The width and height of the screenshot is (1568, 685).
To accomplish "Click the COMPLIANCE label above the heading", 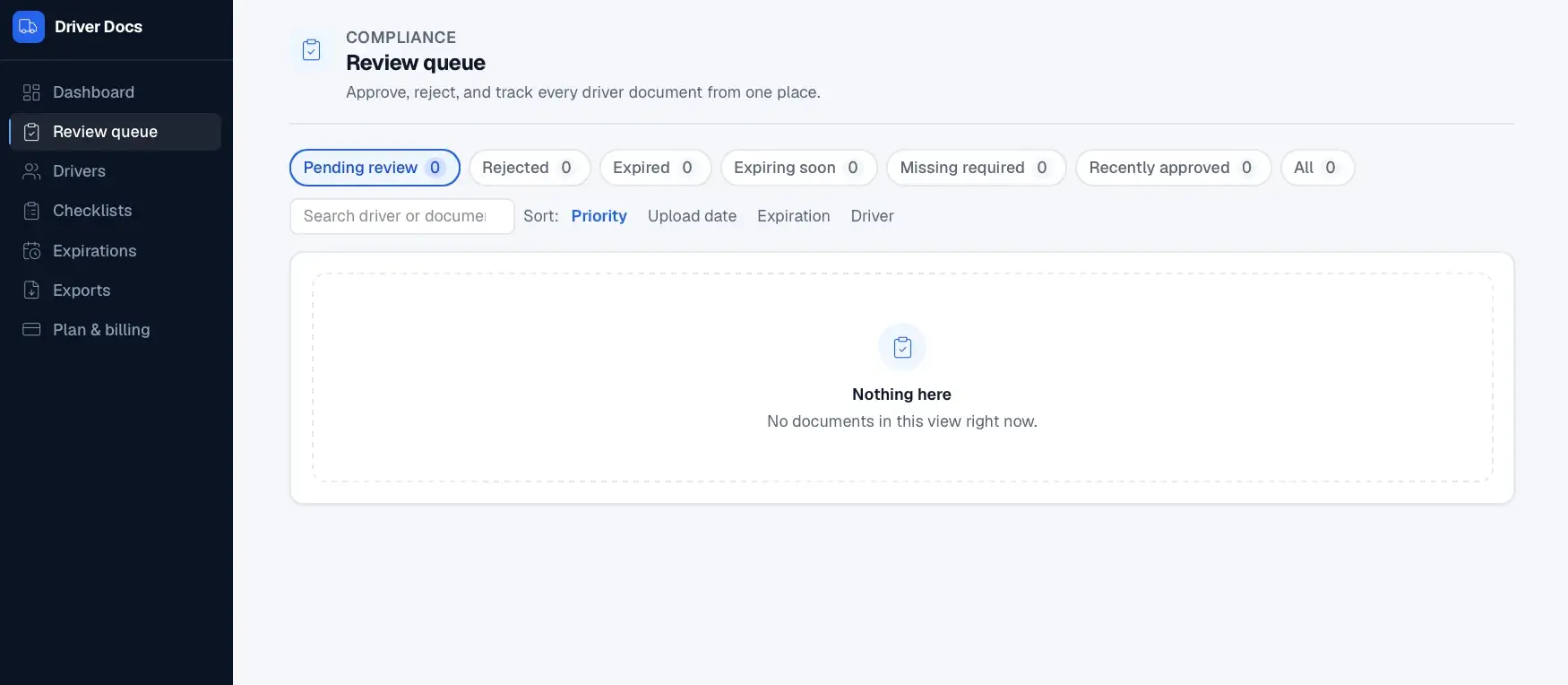I will coord(401,38).
